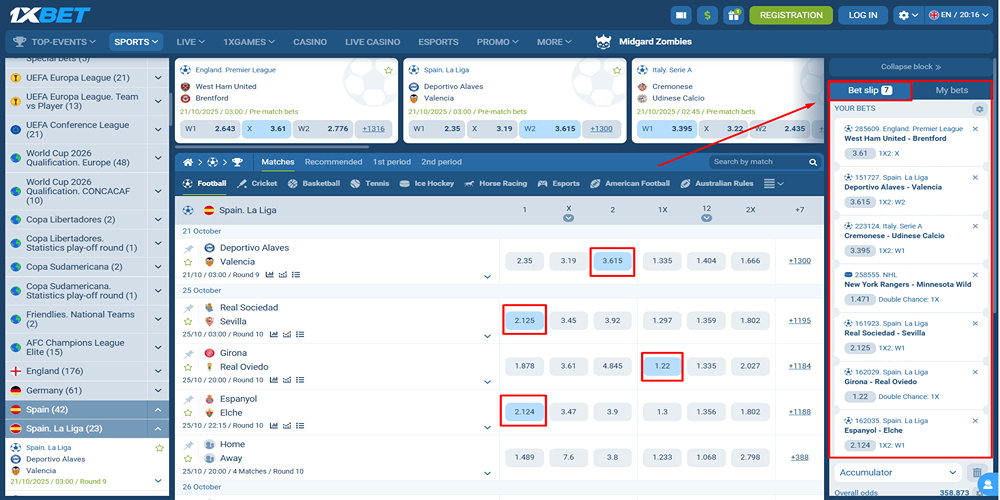
Task: Go to ESPORTS section
Action: pyautogui.click(x=438, y=42)
